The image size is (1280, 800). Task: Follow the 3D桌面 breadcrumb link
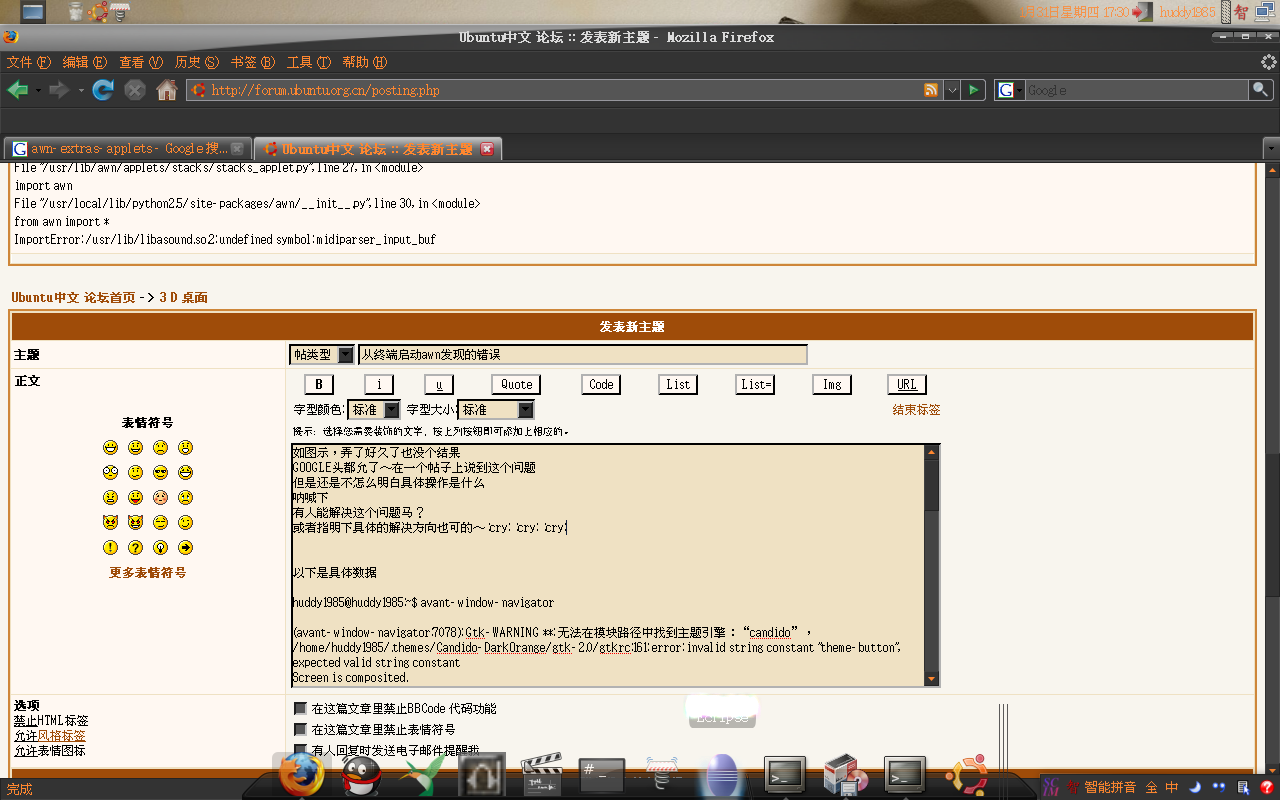pos(183,298)
